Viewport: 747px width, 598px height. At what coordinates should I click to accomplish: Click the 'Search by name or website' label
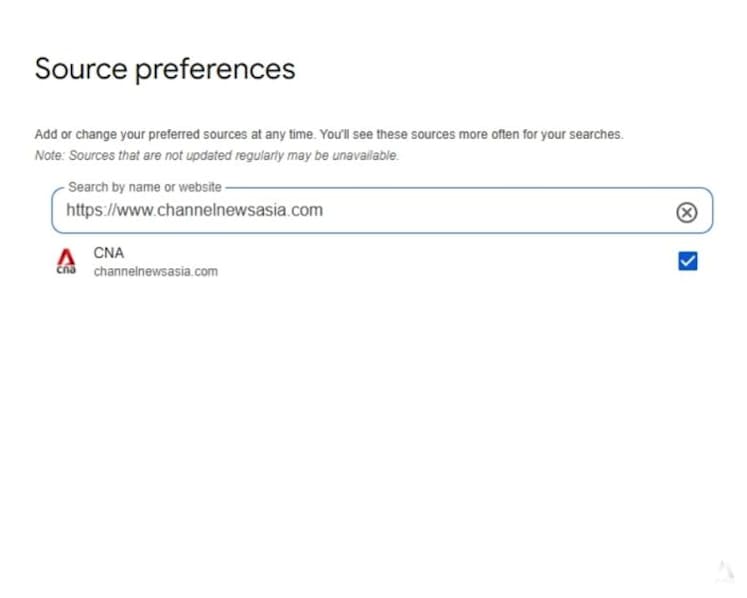[x=145, y=187]
